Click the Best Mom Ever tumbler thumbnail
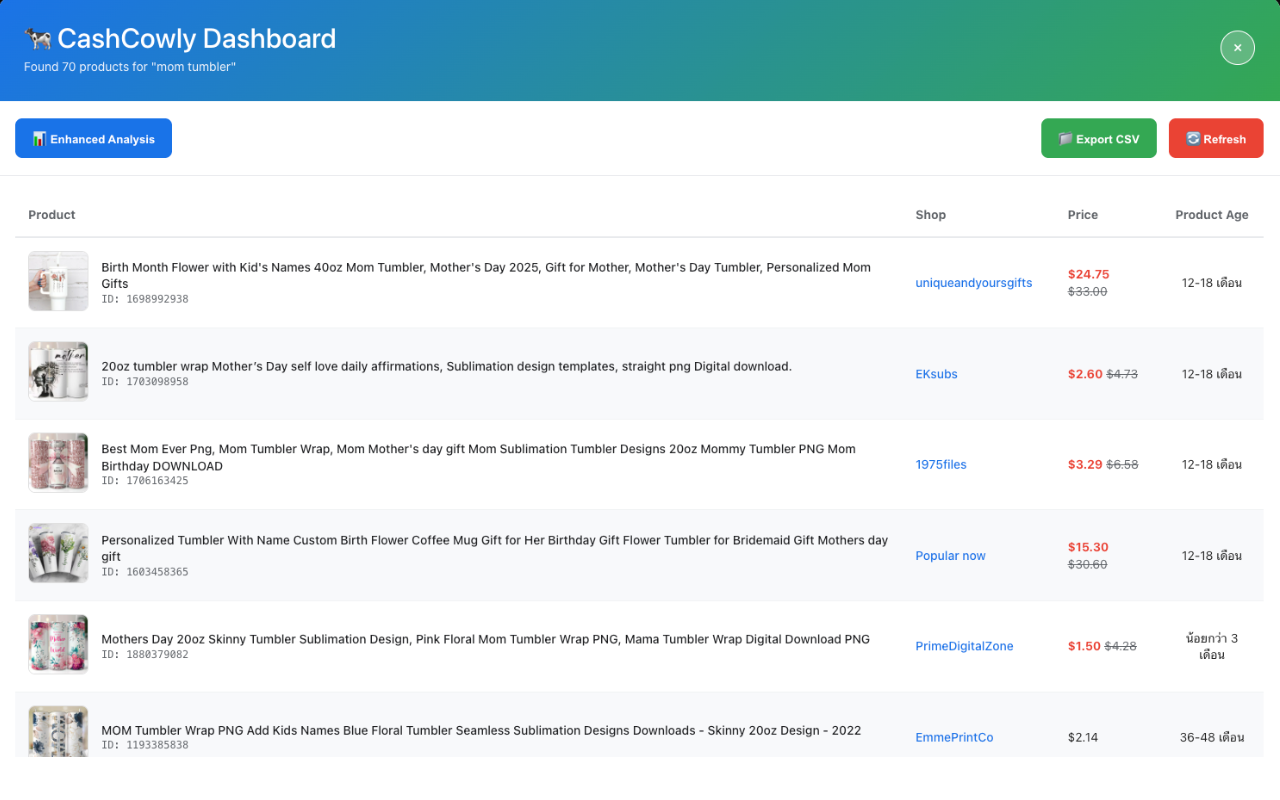Screen dimensions: 1280x800 [58, 464]
